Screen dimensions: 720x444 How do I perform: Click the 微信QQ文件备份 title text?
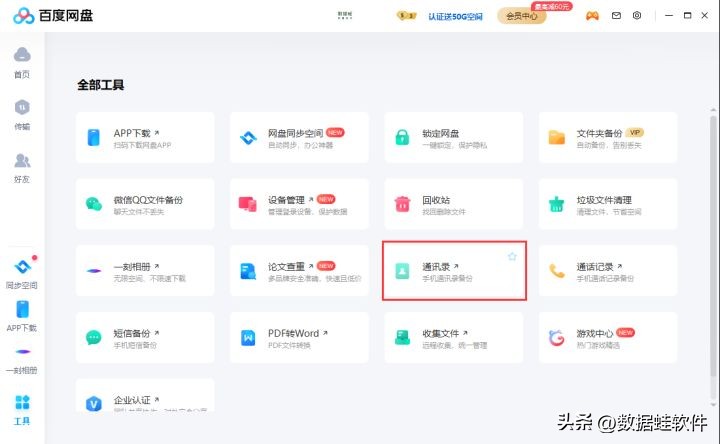[148, 200]
